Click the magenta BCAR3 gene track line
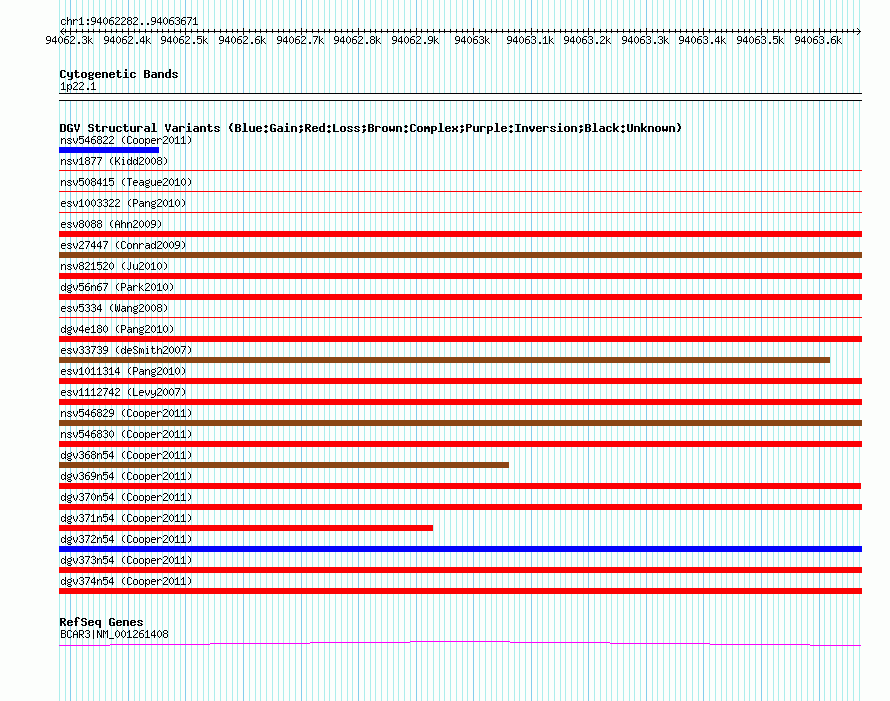Screen dimensions: 890x701 [x=460, y=643]
